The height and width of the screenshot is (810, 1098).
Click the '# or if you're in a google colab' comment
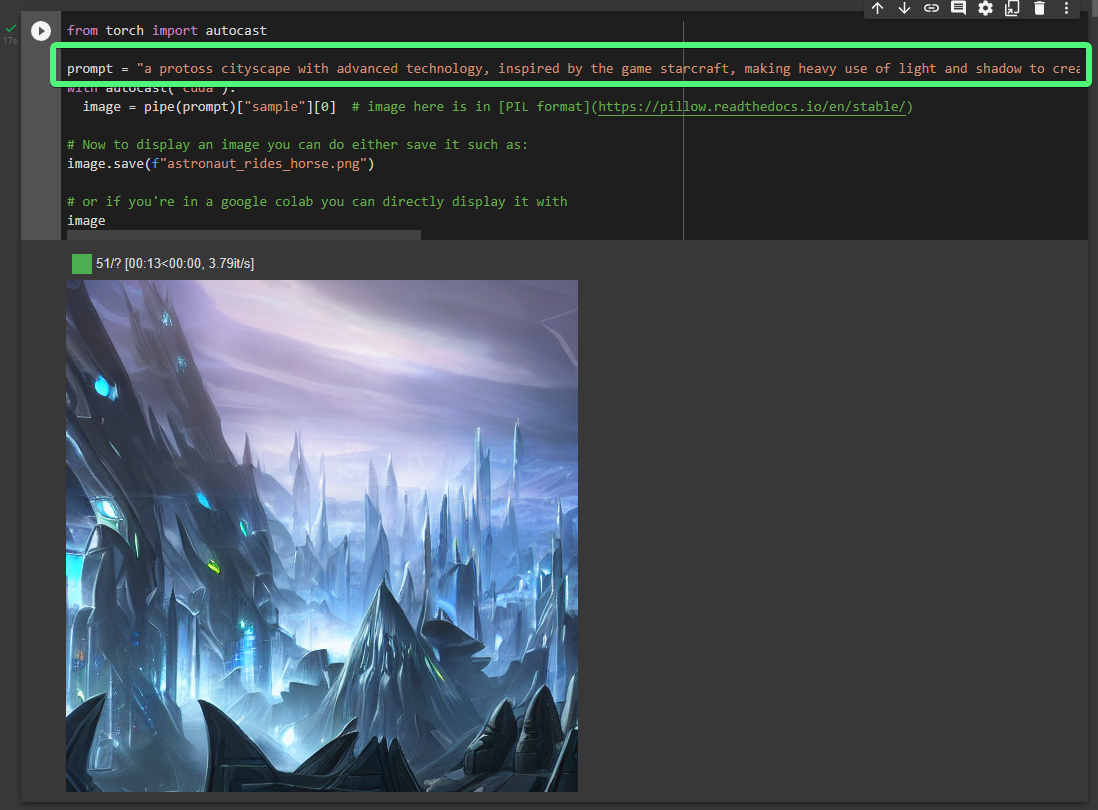tap(317, 202)
